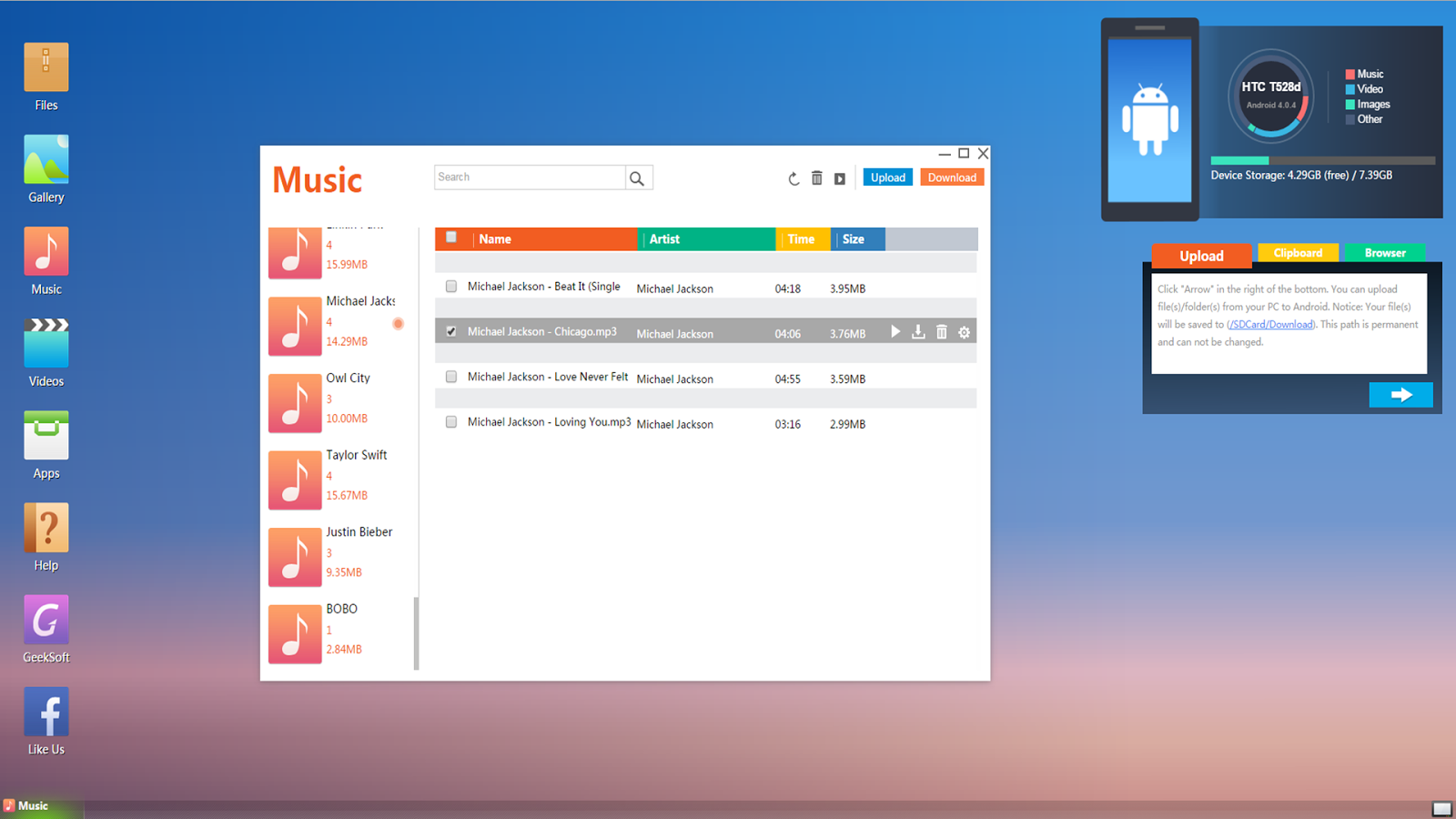Launch the Videos desktop icon
The image size is (1456, 819).
click(46, 343)
